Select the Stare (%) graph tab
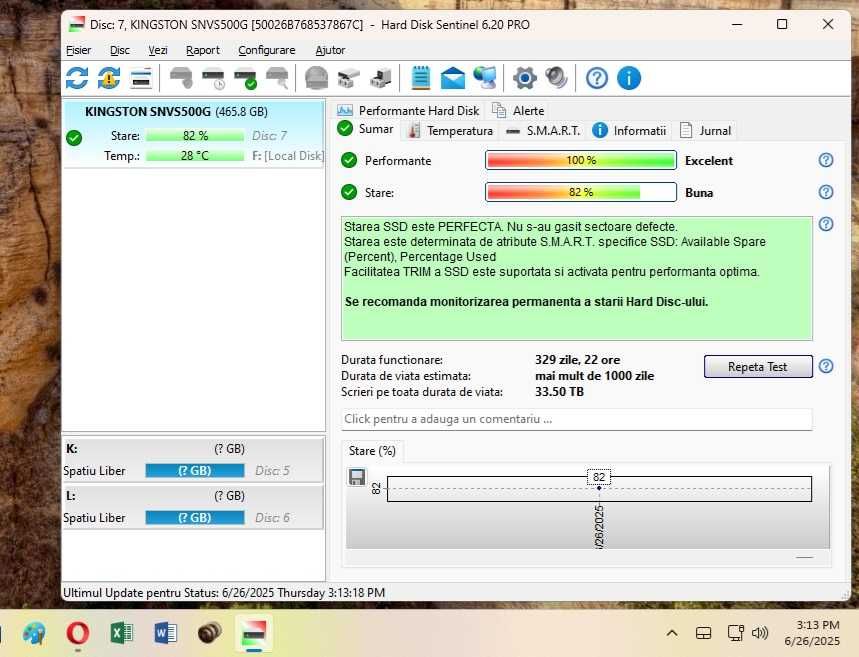 (373, 451)
